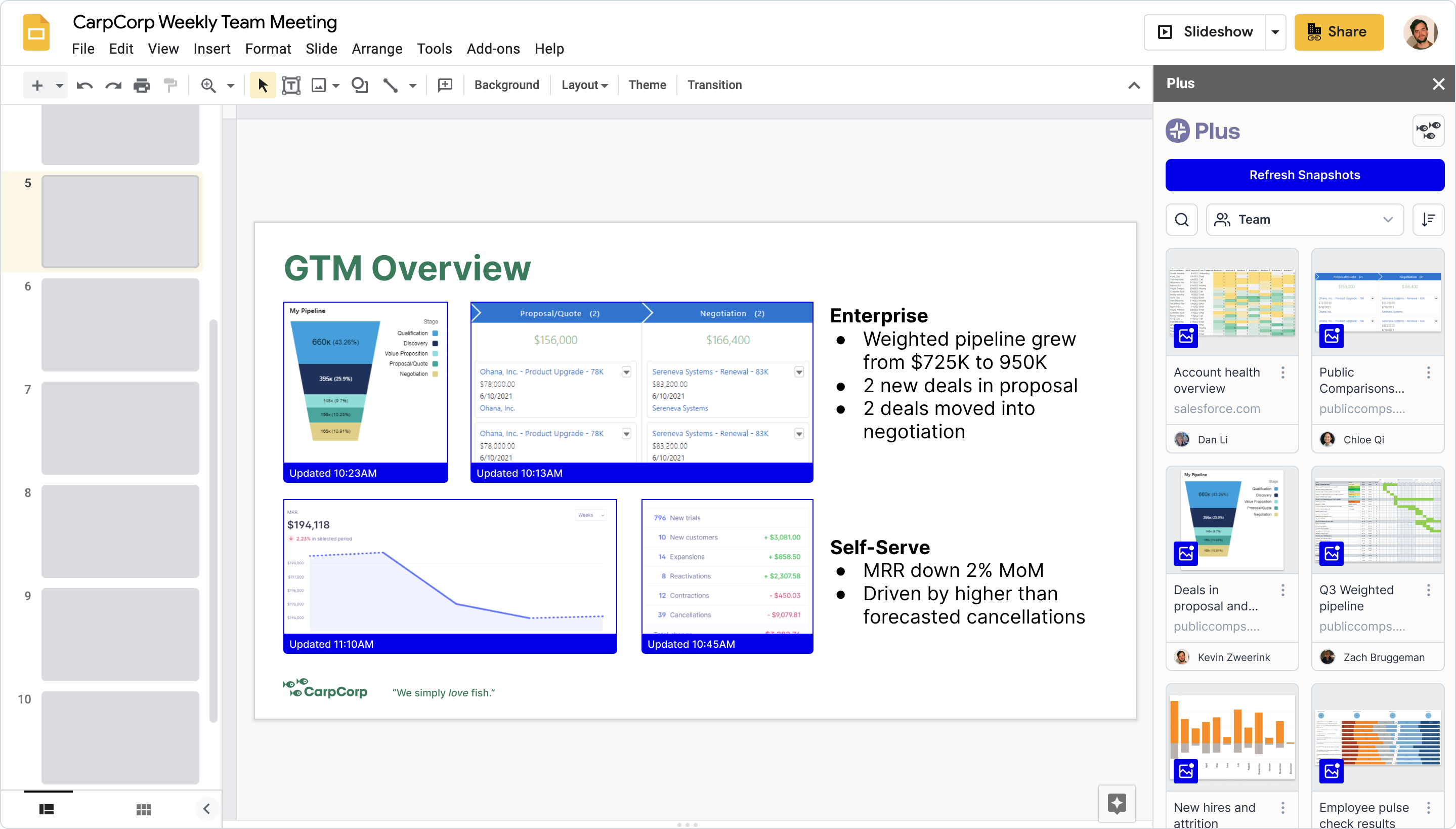Add a comment with toolbar icon
This screenshot has width=1456, height=829.
445,86
